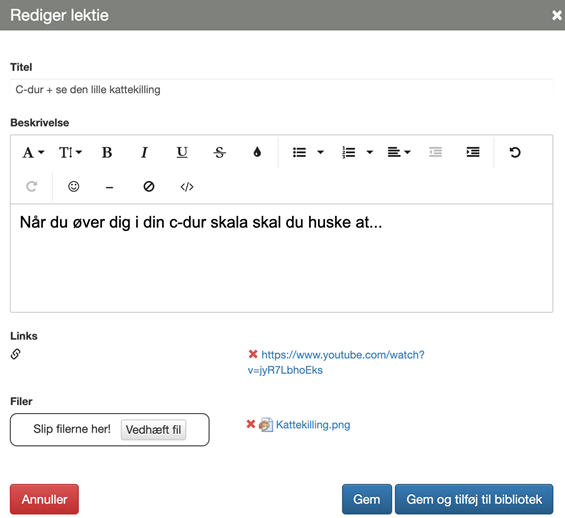This screenshot has height=518, width=565.
Task: Insert an emoticon into the description
Action: (x=74, y=187)
